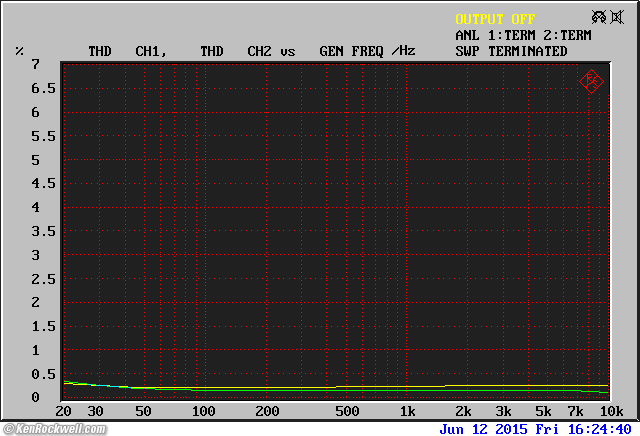Viewport: 640px width, 436px height.
Task: Click the time stamp 16:24:40
Action: pyautogui.click(x=600, y=429)
